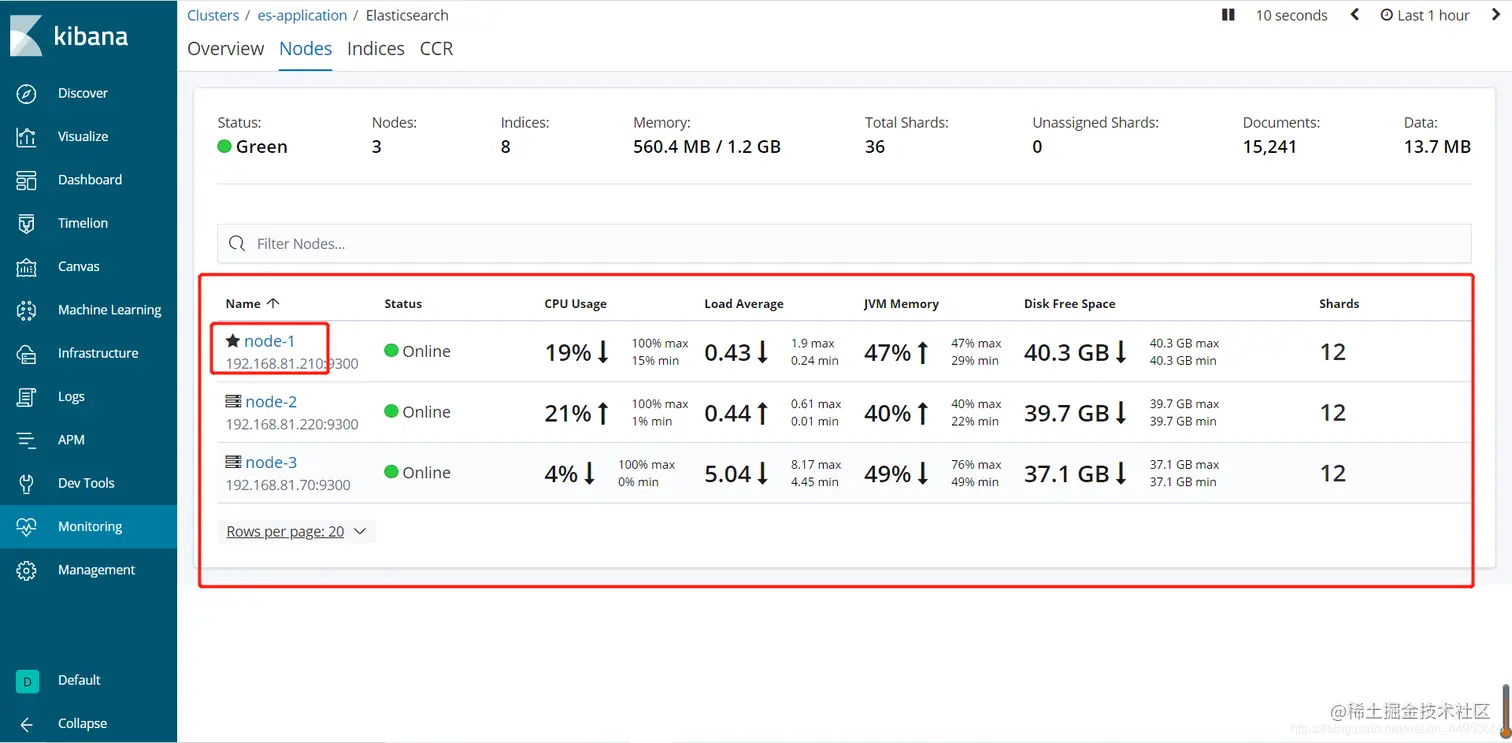Image resolution: width=1512 pixels, height=743 pixels.
Task: Open the Dashboard icon in sidebar
Action: [27, 180]
